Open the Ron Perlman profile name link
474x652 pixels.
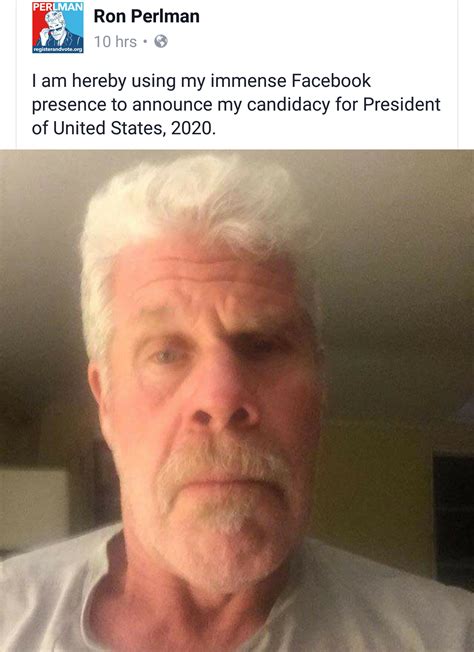click(146, 16)
